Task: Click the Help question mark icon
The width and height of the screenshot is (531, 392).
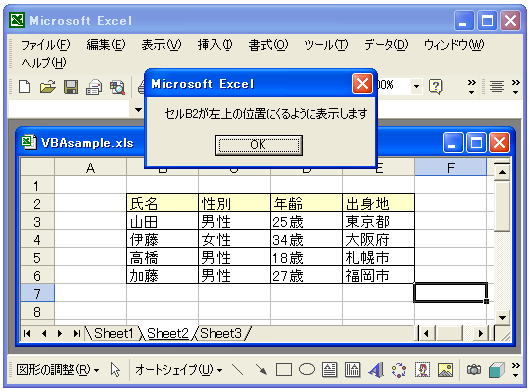Action: 436,86
